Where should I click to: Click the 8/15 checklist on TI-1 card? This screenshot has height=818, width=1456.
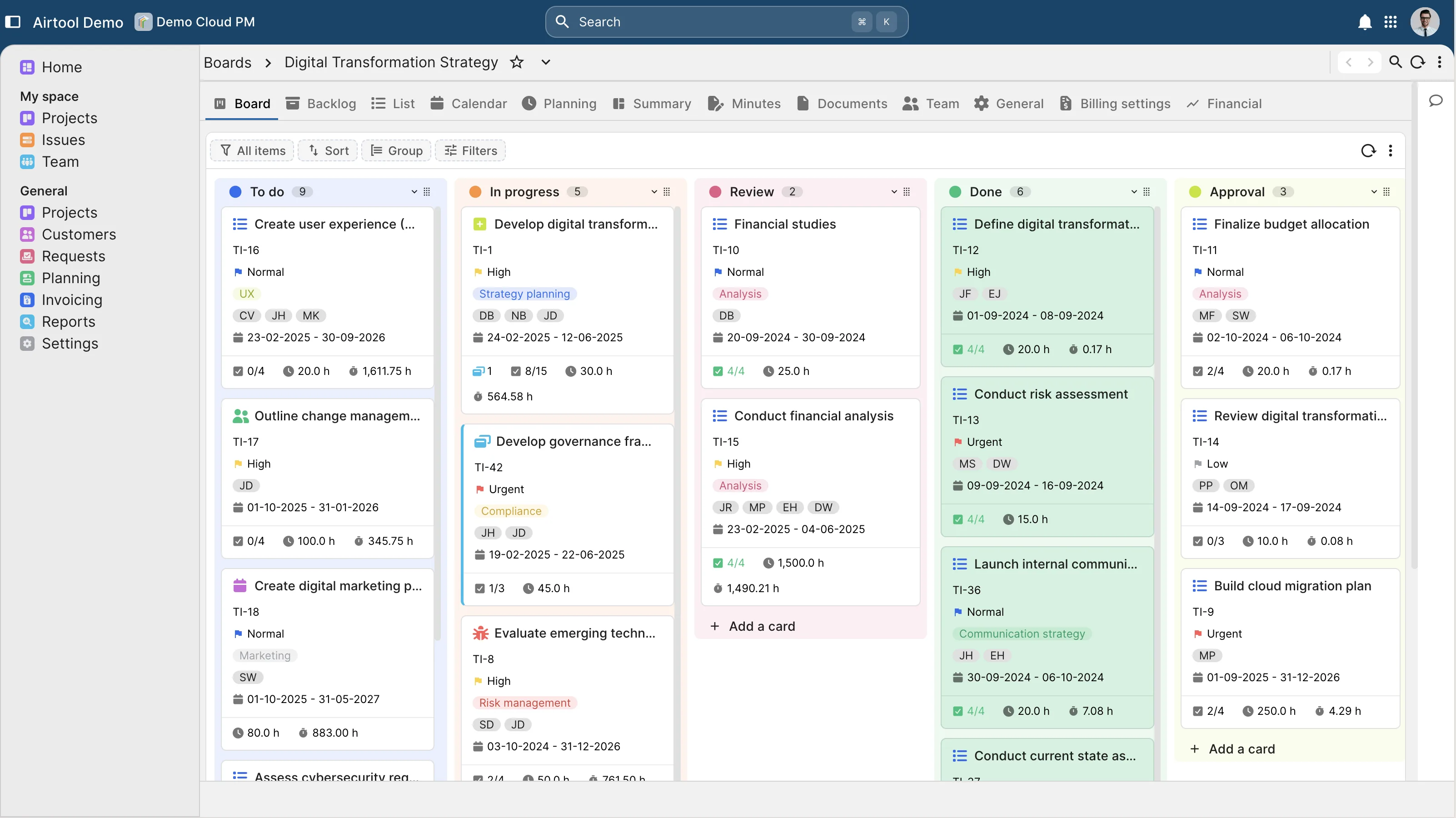529,371
